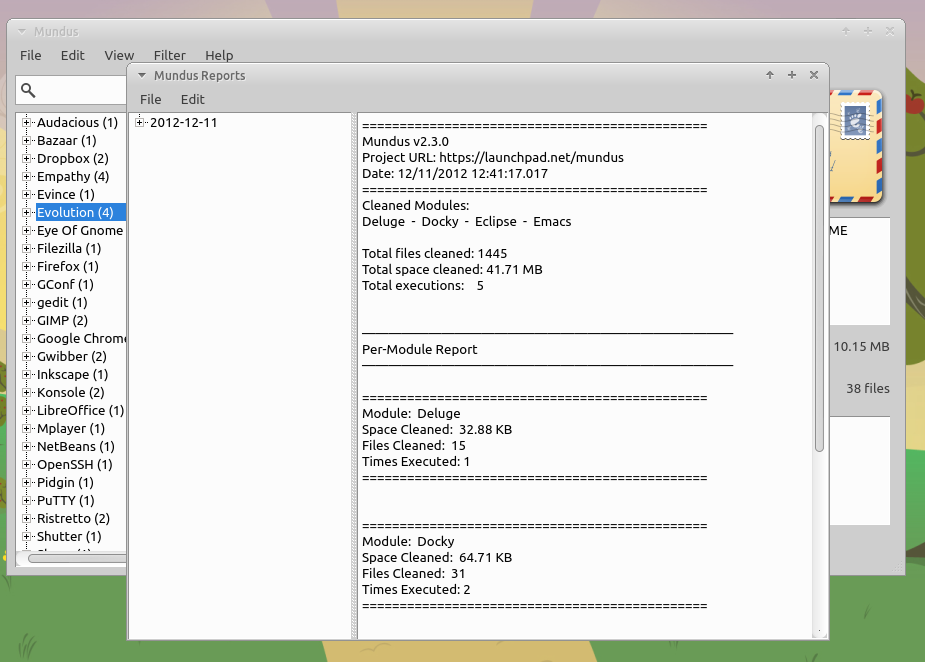The image size is (925, 662).
Task: Select Gwibber (2) in the module list
Action: point(72,356)
